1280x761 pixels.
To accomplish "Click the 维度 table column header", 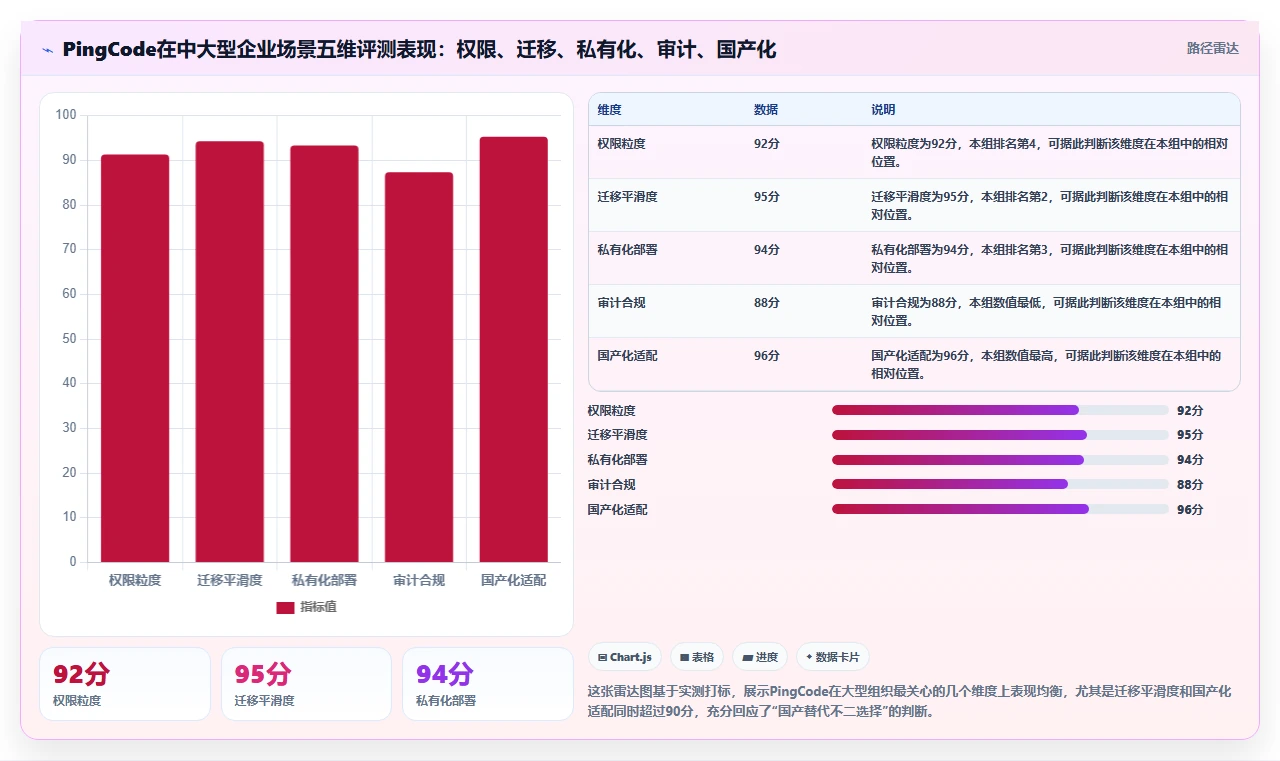I will (x=609, y=109).
